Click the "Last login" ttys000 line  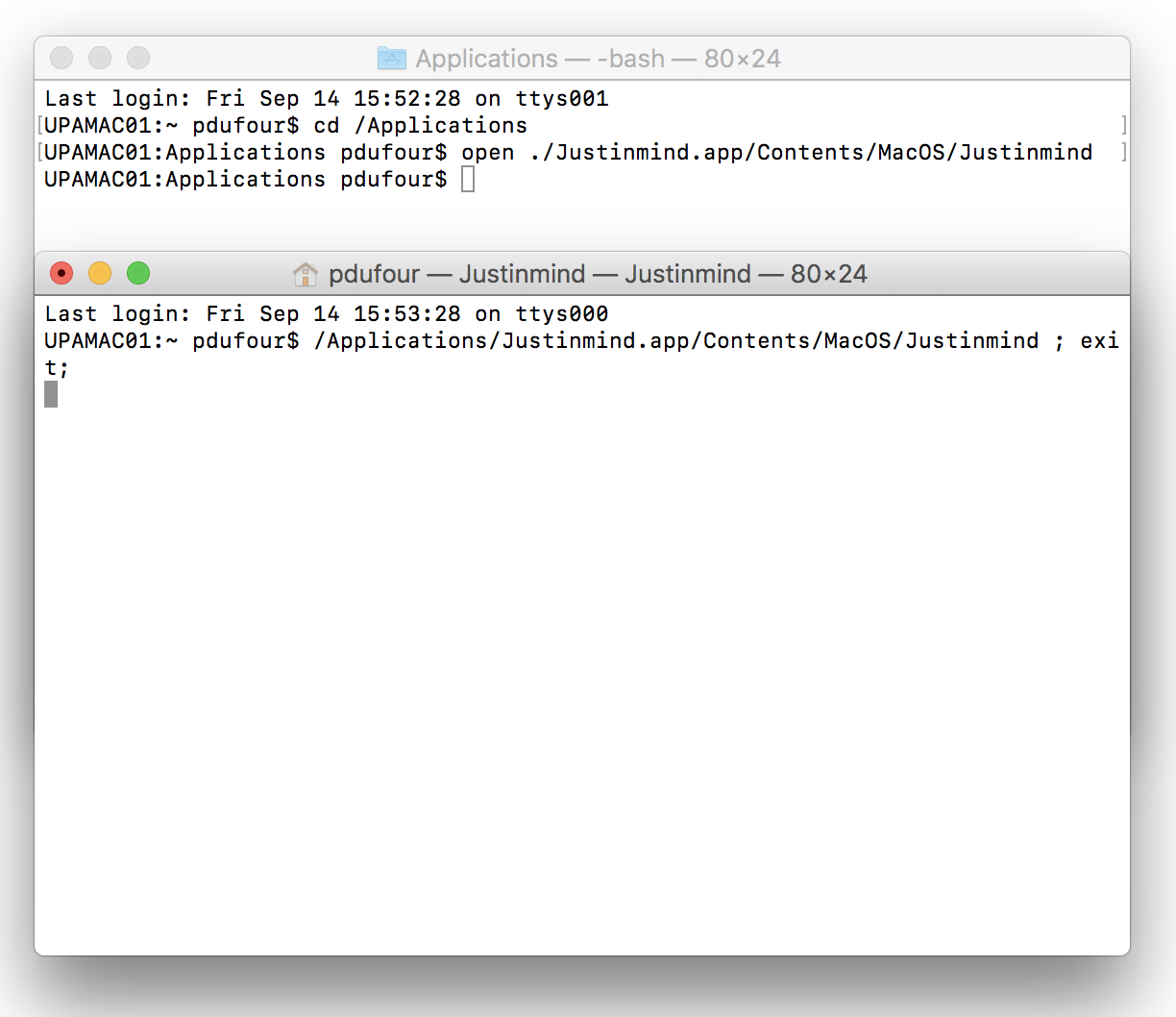coord(327,314)
